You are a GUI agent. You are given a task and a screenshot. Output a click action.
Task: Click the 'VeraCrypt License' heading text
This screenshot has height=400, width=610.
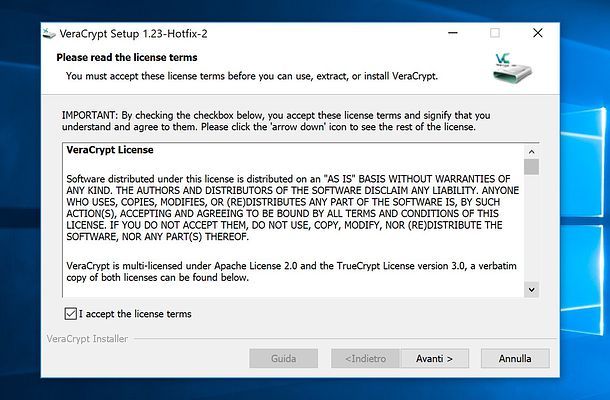click(x=110, y=150)
